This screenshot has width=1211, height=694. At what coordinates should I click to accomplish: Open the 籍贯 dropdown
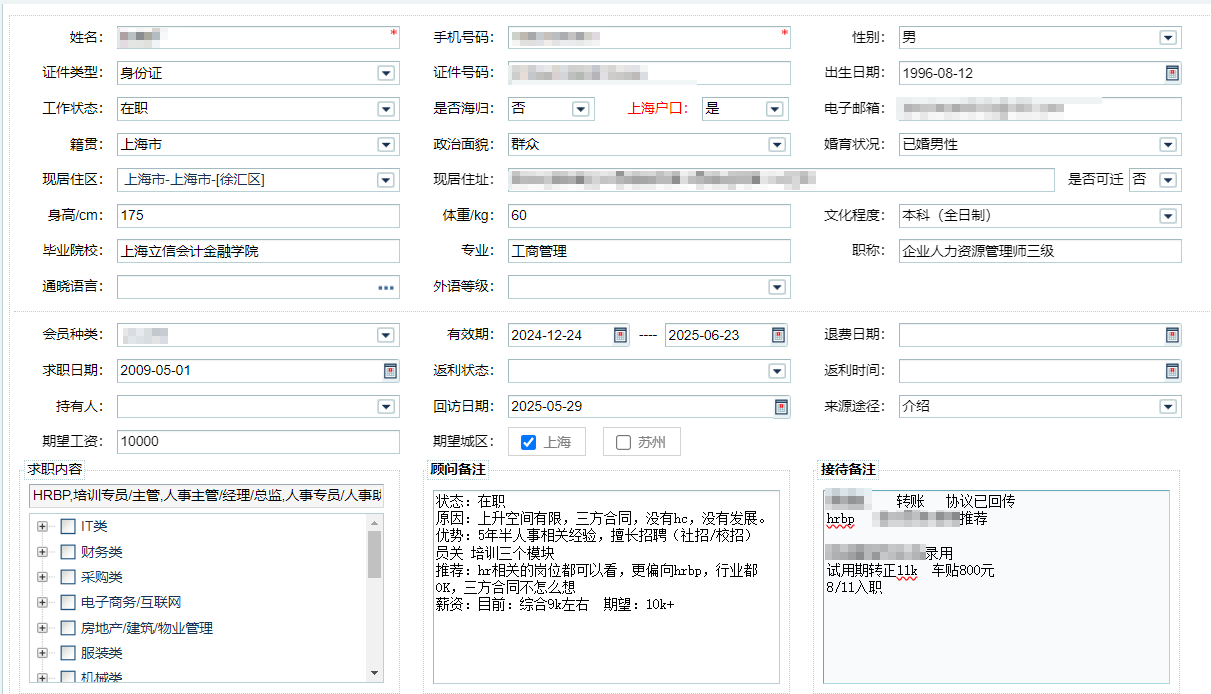pos(386,145)
